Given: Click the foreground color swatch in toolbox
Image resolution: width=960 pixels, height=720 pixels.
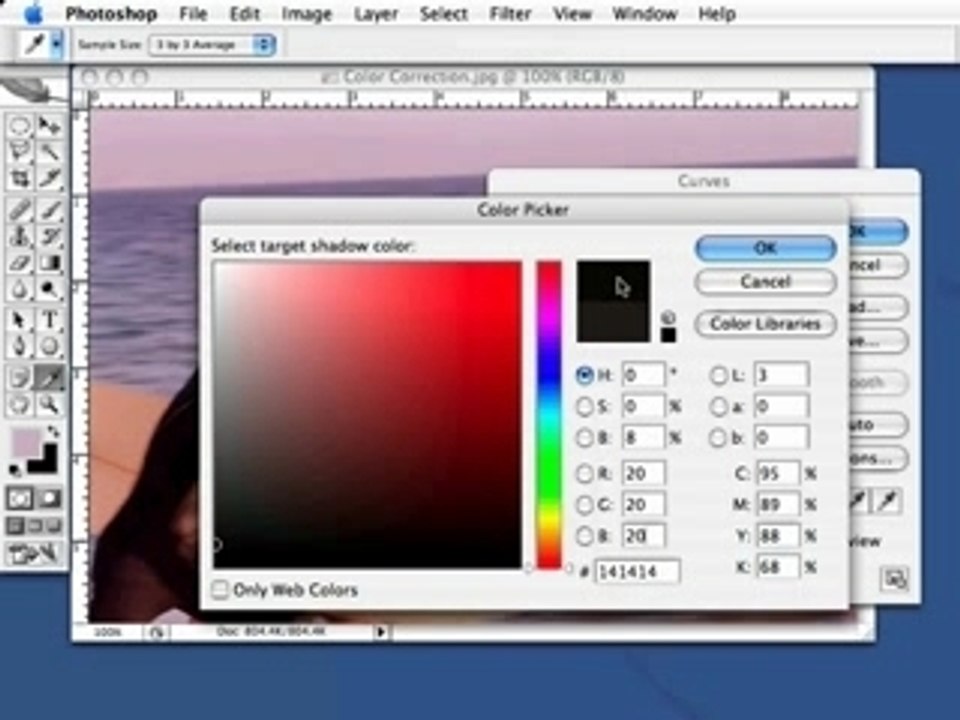Looking at the screenshot, I should coord(25,443).
